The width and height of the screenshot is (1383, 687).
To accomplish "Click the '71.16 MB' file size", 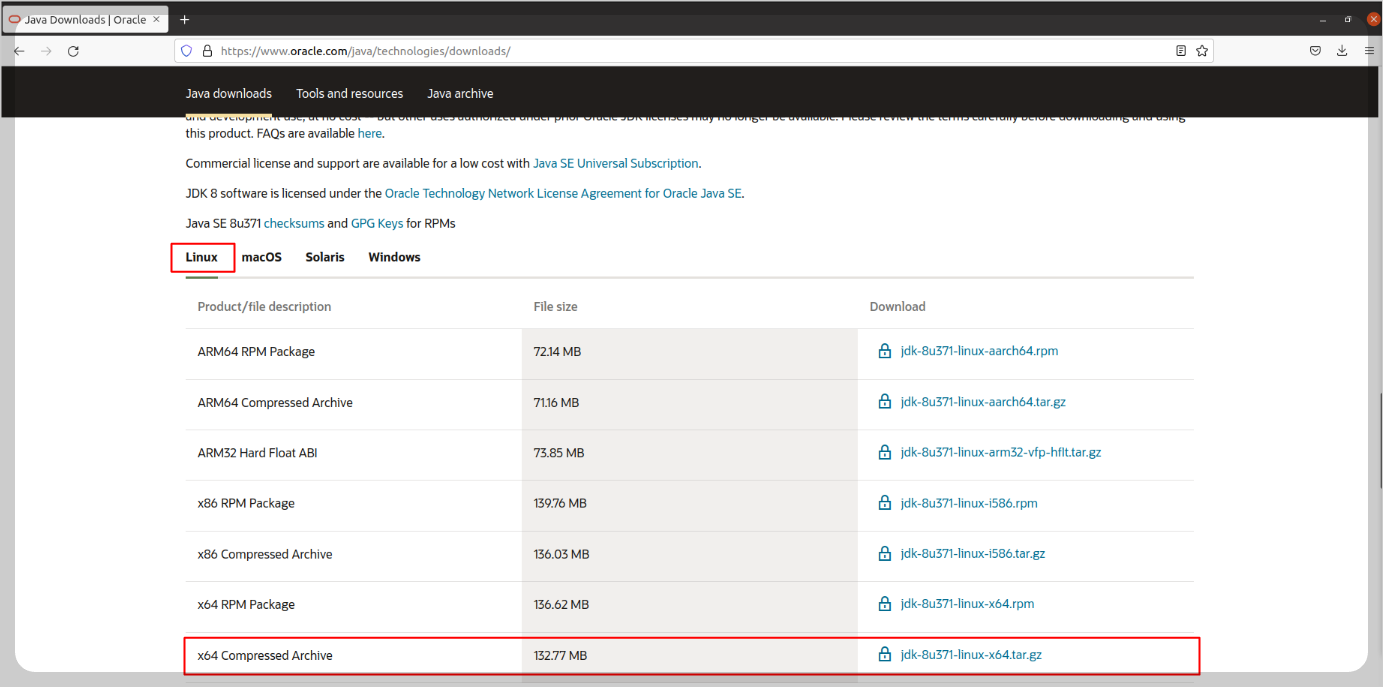I will point(556,403).
